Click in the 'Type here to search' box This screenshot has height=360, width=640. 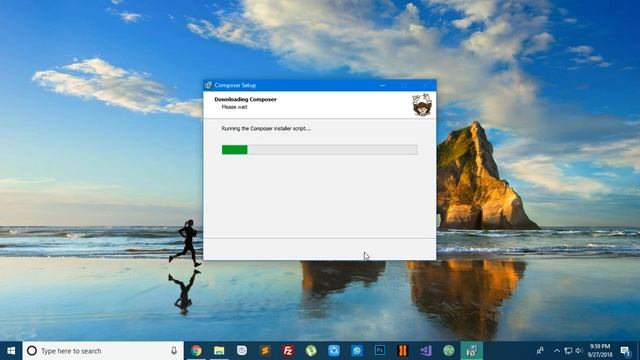pyautogui.click(x=103, y=351)
